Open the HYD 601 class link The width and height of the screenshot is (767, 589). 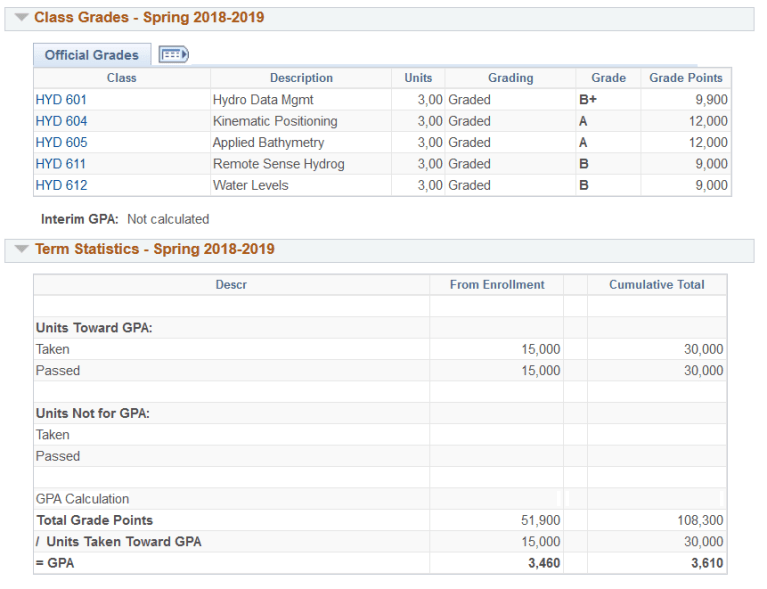click(61, 100)
